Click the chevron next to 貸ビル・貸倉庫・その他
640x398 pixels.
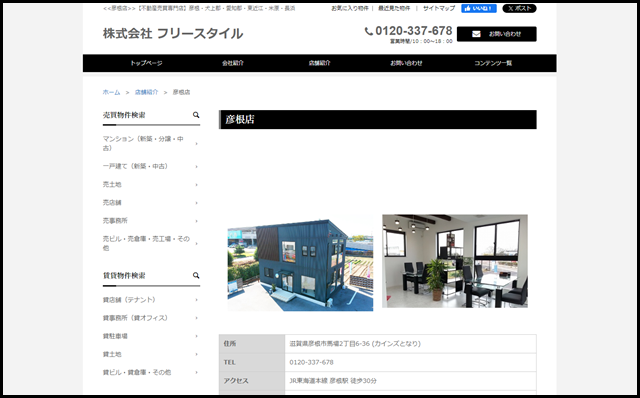[x=196, y=373]
